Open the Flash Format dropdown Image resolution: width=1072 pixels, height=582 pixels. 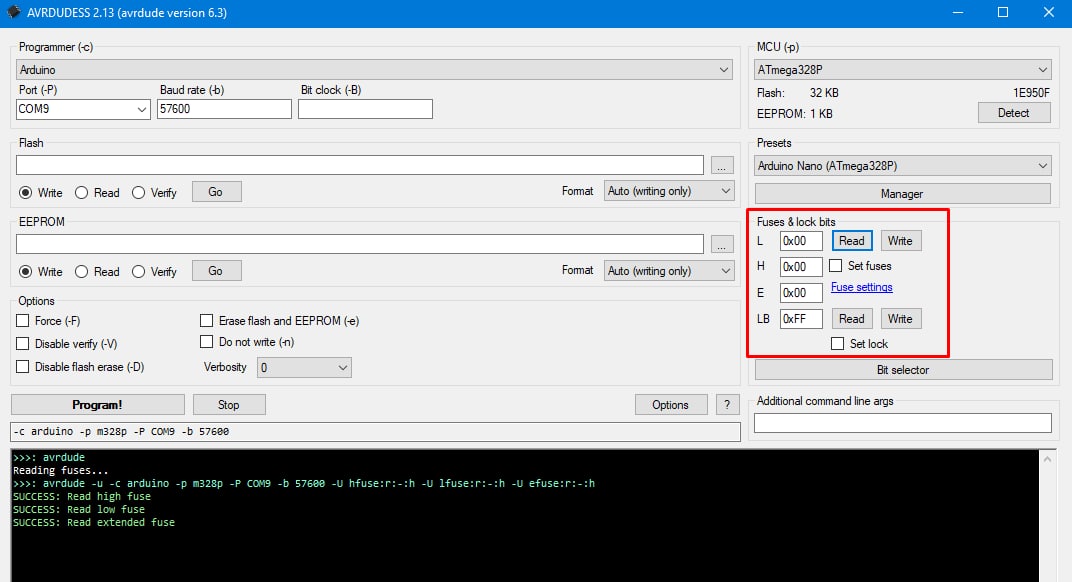[x=669, y=191]
